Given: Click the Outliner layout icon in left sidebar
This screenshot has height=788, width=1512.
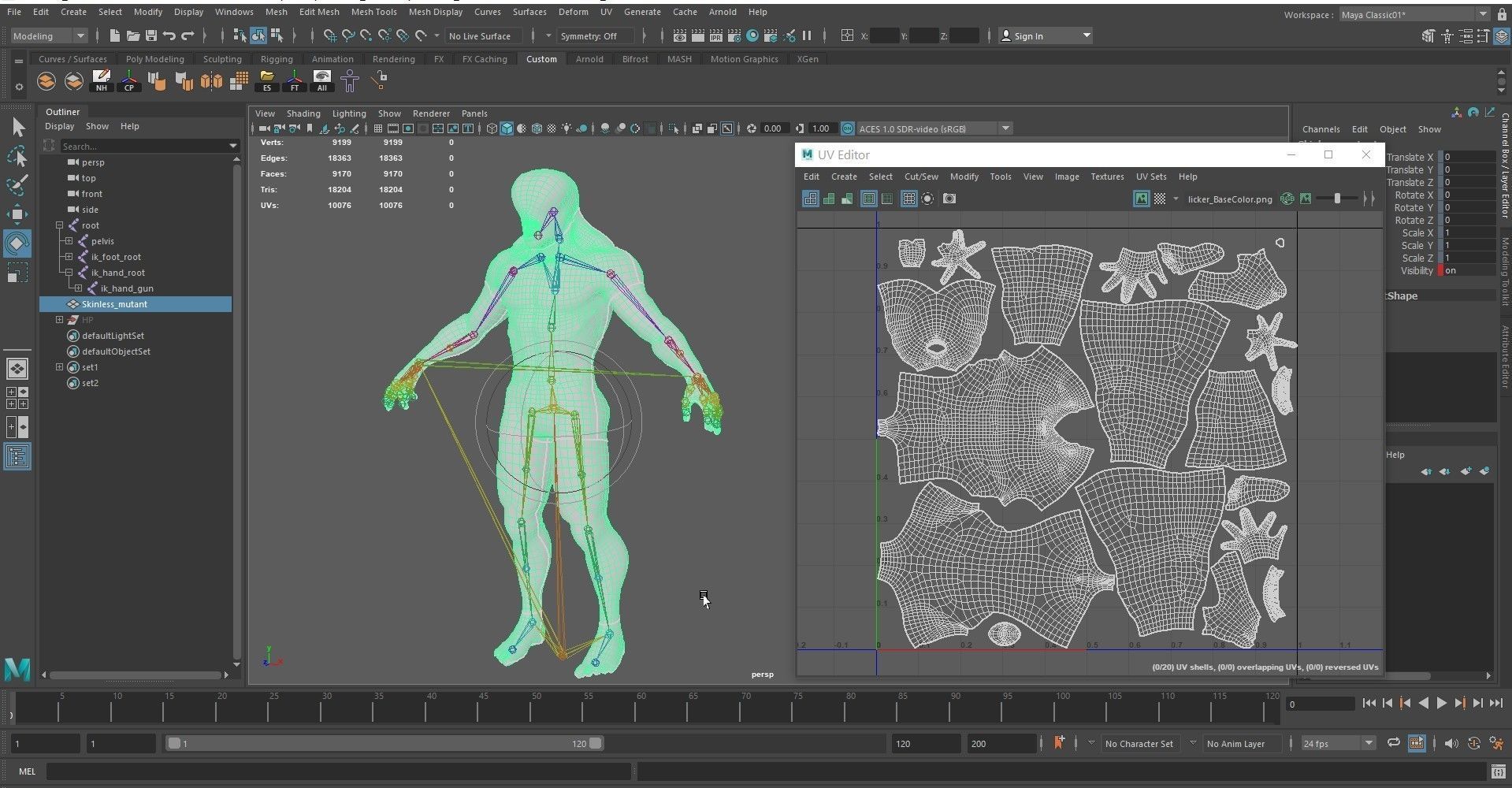Looking at the screenshot, I should 17,457.
